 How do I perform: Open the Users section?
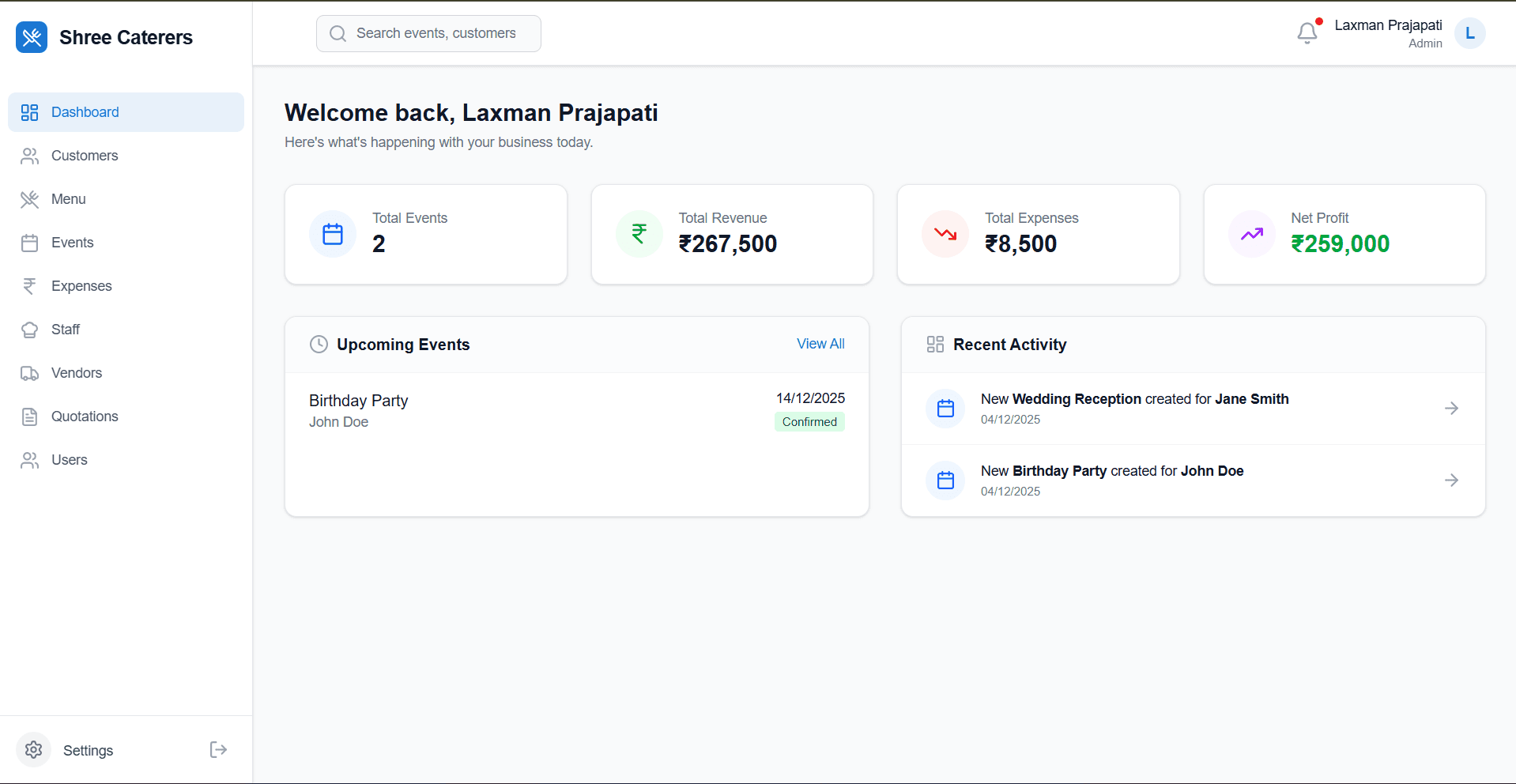(69, 460)
